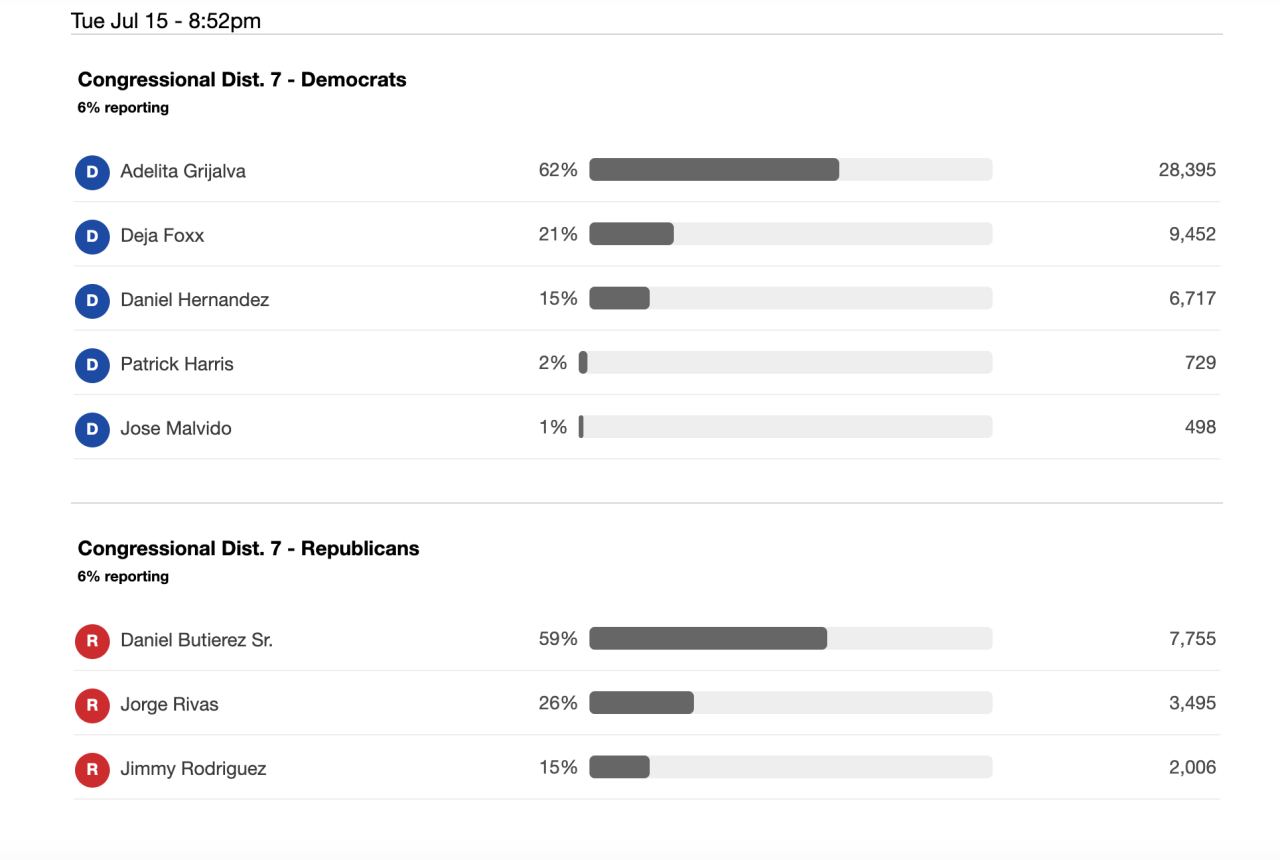
Task: Open Adelita Grijalva's candidate details
Action: (x=183, y=171)
